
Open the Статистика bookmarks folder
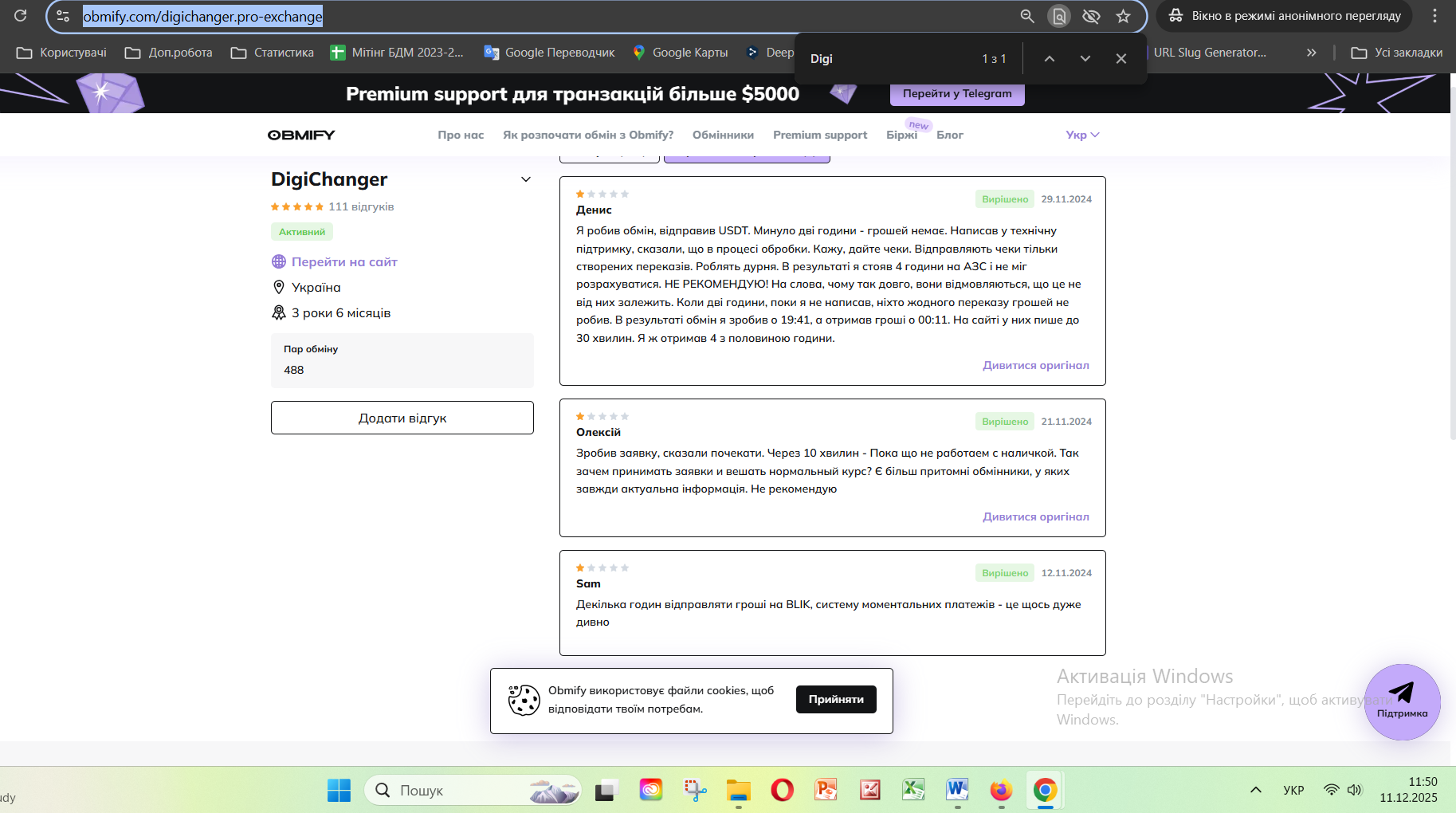click(x=273, y=53)
